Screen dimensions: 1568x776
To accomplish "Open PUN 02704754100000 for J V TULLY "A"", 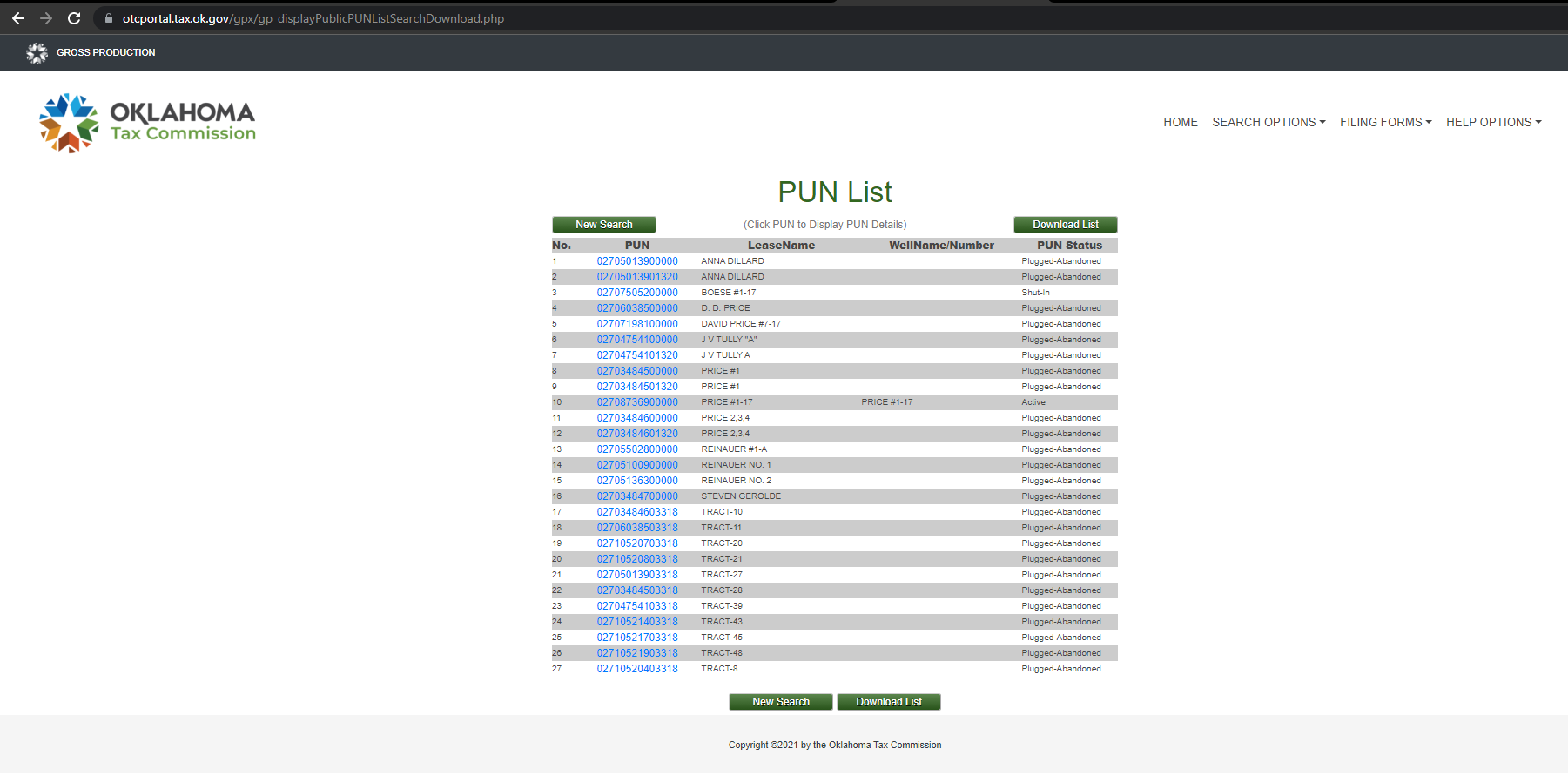I will (x=637, y=340).
